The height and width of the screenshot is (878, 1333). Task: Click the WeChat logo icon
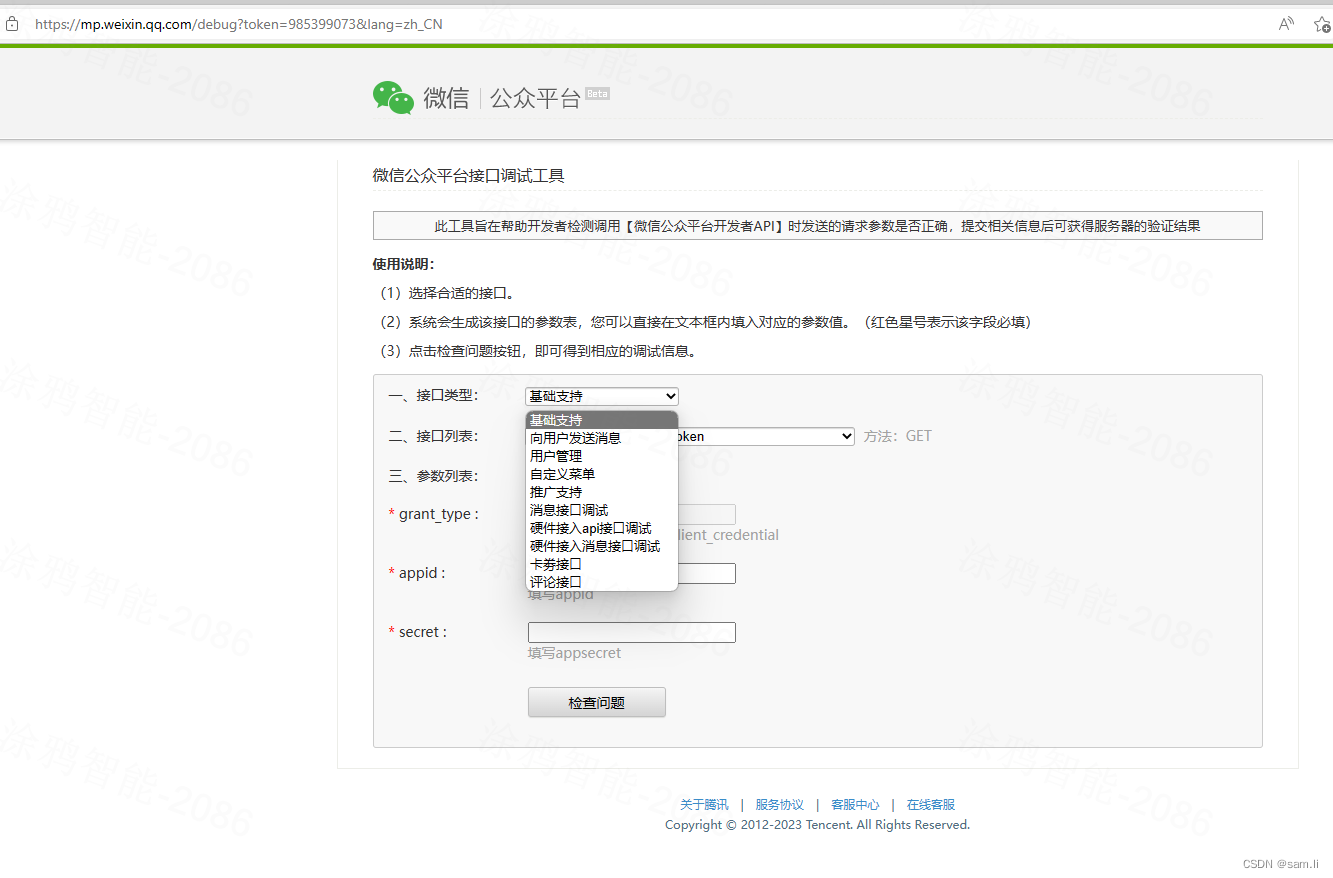click(393, 98)
